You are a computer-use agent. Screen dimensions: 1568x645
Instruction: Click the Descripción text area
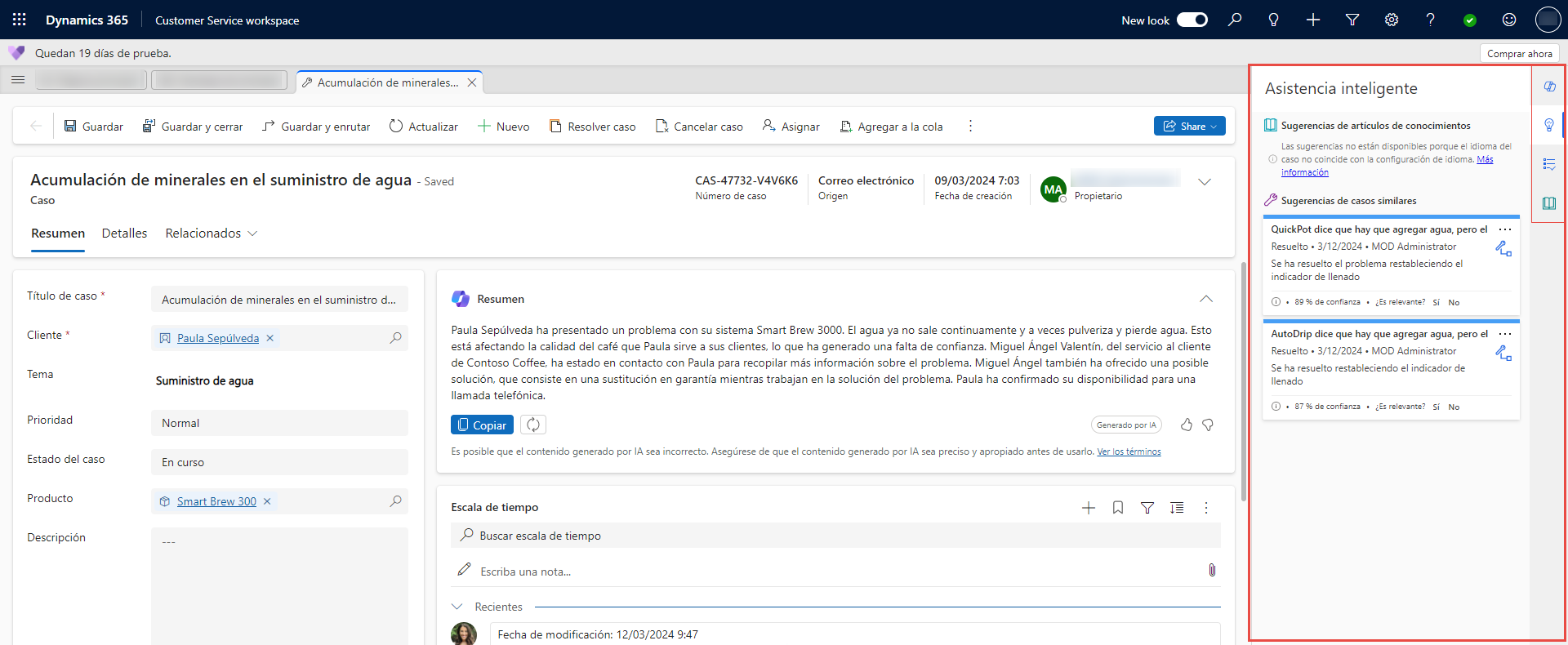(x=279, y=586)
